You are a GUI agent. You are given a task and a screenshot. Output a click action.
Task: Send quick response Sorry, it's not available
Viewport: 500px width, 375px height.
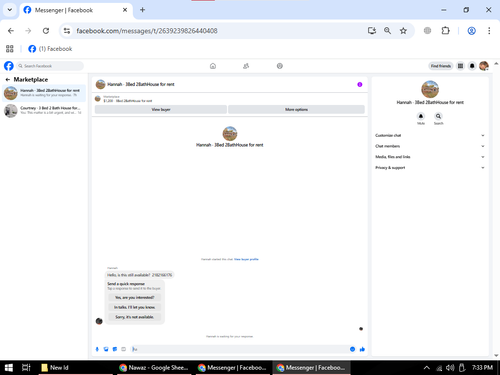tap(134, 317)
